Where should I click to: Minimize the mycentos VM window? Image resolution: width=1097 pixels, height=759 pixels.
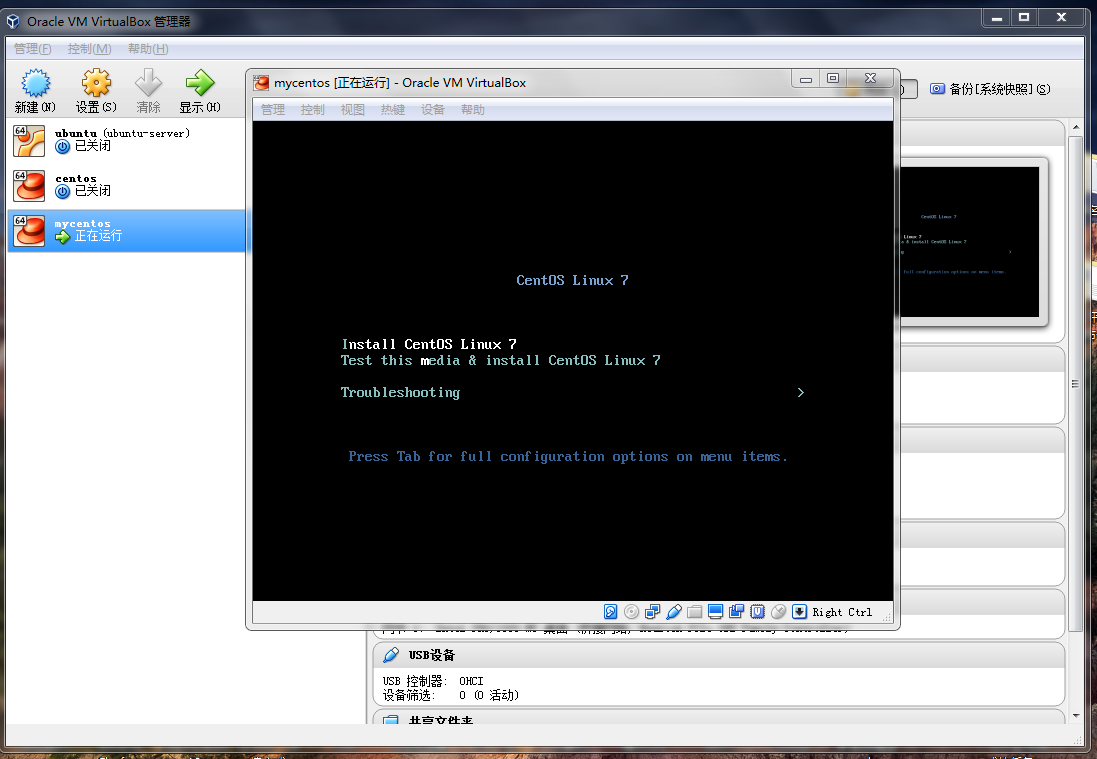pyautogui.click(x=806, y=79)
